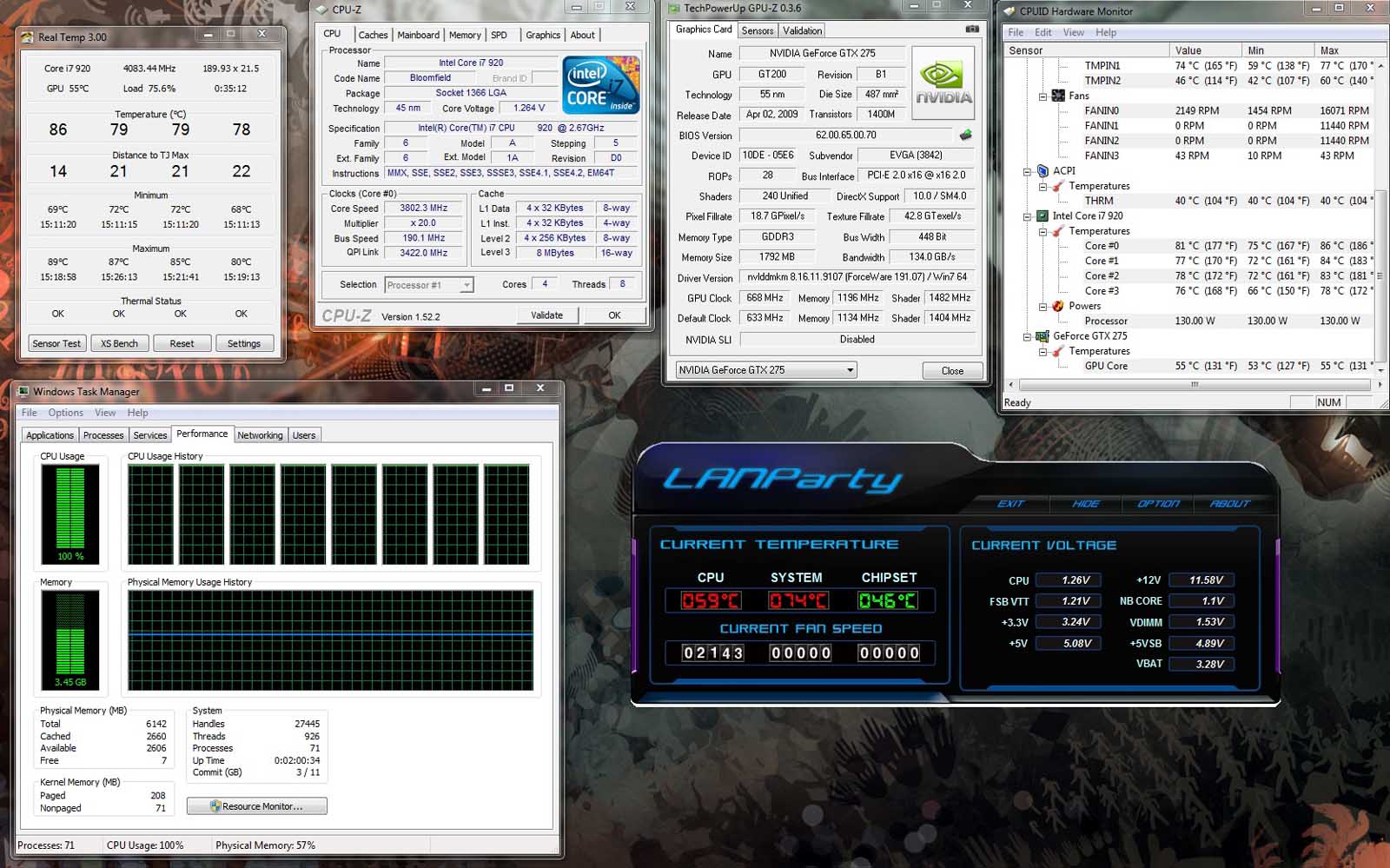1390x868 pixels.
Task: Switch to the Sensors tab in GPU-Z
Action: point(757,30)
